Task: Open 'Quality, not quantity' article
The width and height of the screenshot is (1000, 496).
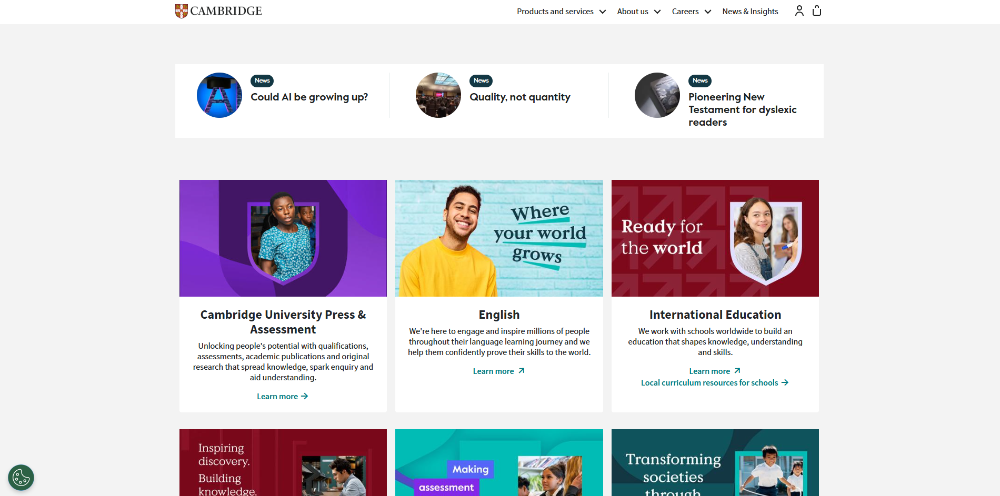Action: 520,97
